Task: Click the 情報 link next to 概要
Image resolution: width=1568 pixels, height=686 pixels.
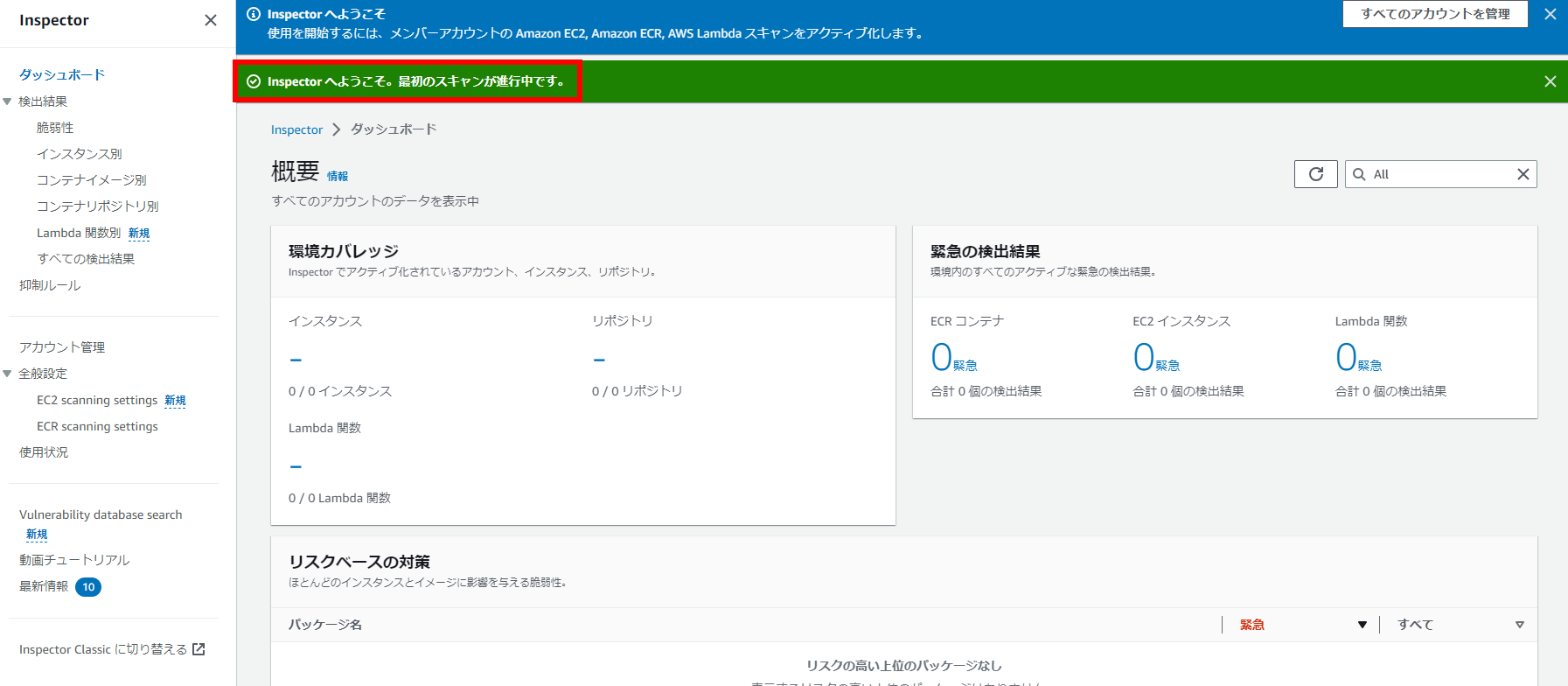Action: click(338, 176)
